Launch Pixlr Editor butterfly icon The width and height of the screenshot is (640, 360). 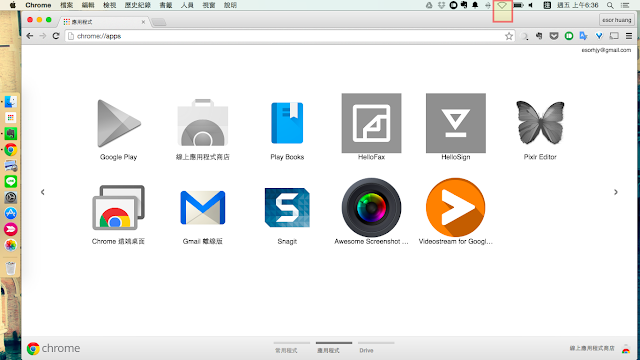tap(540, 123)
